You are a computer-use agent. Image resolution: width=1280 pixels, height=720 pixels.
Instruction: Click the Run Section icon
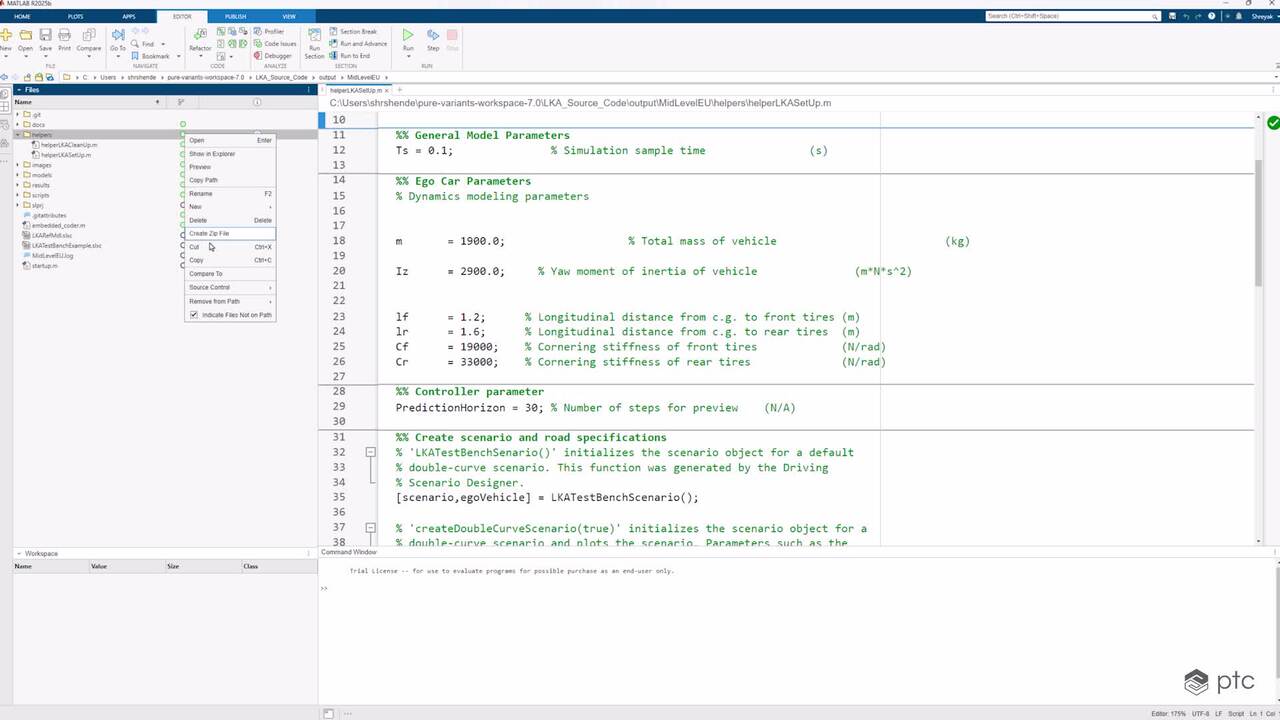[315, 40]
